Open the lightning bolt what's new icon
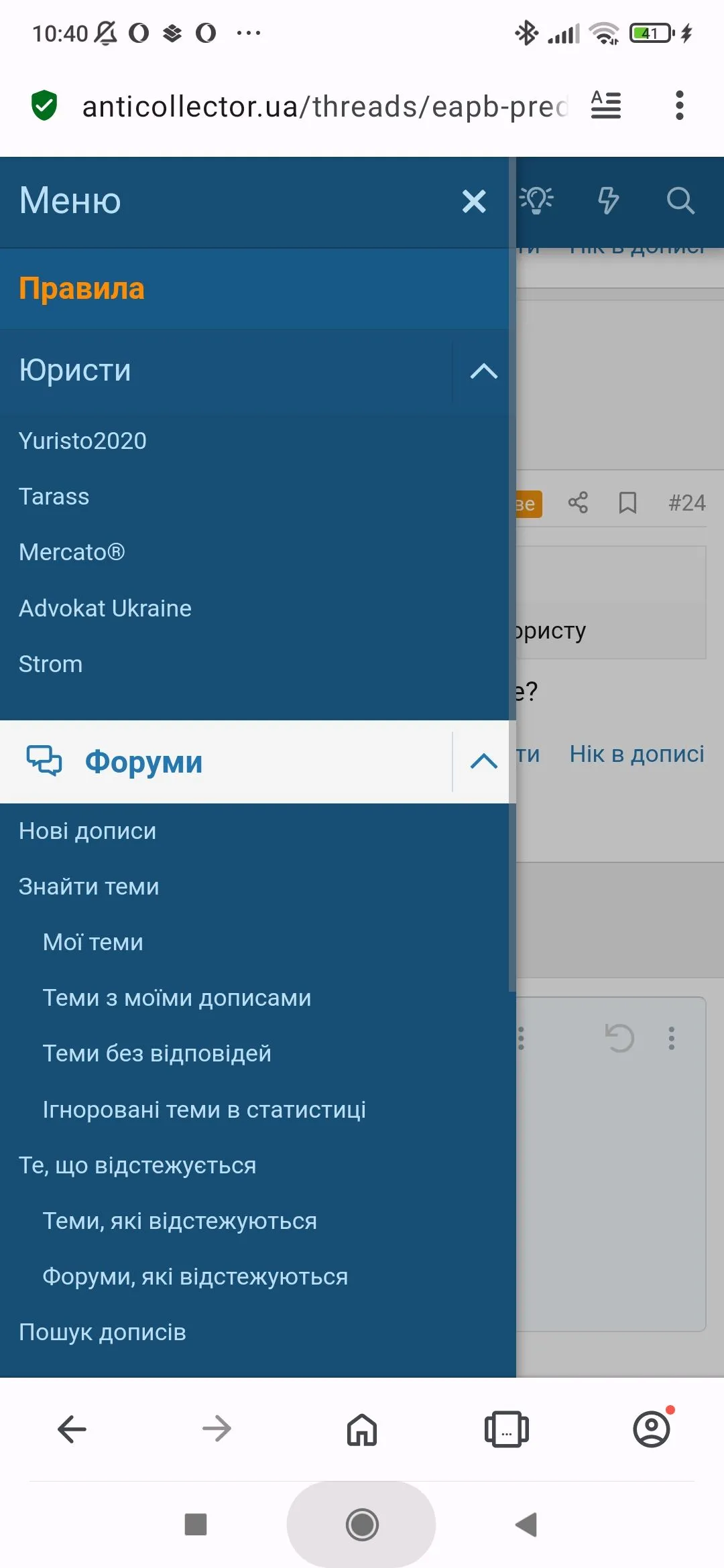Viewport: 724px width, 1568px height. pos(608,200)
